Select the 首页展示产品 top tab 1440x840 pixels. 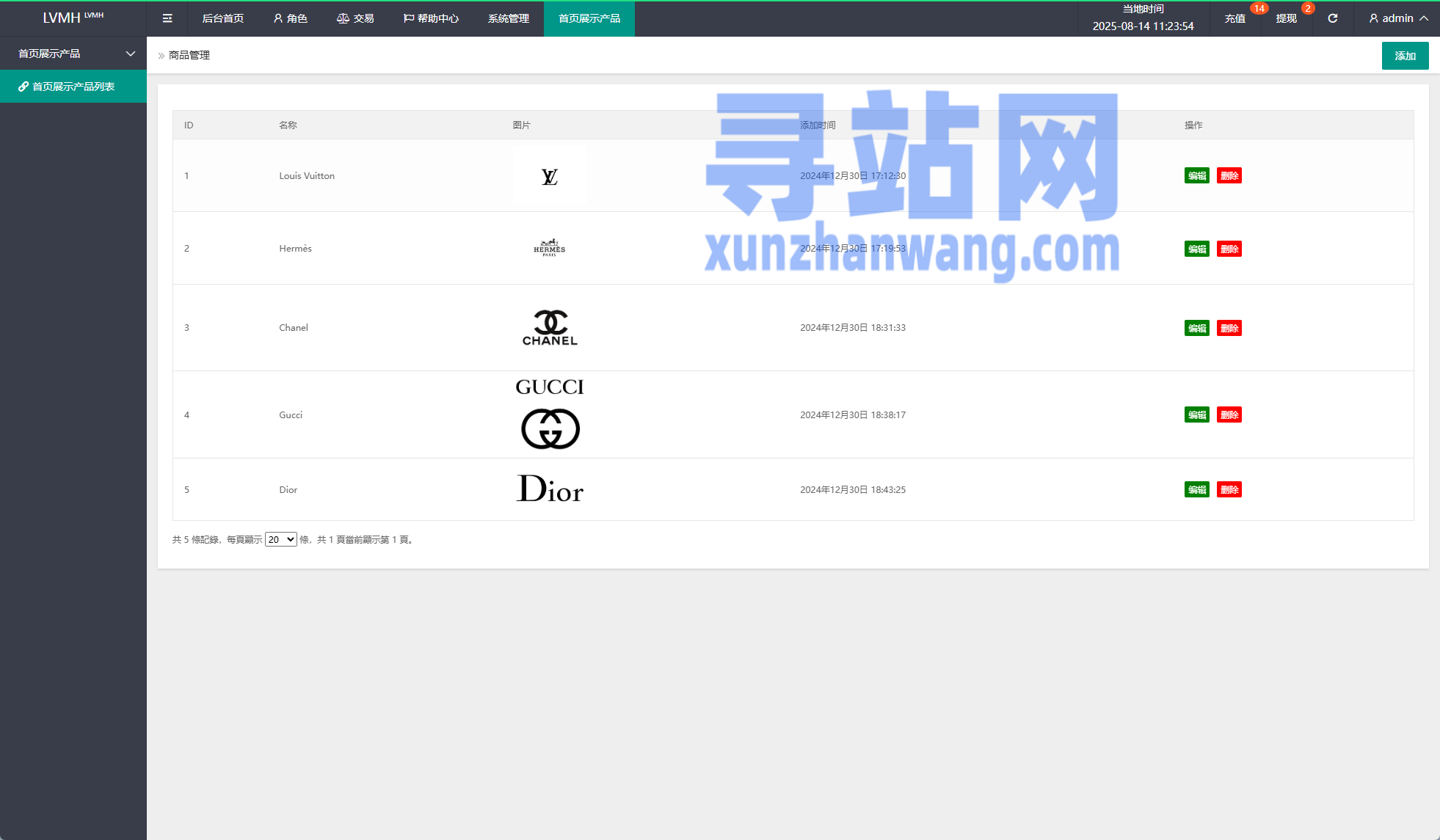tap(589, 18)
